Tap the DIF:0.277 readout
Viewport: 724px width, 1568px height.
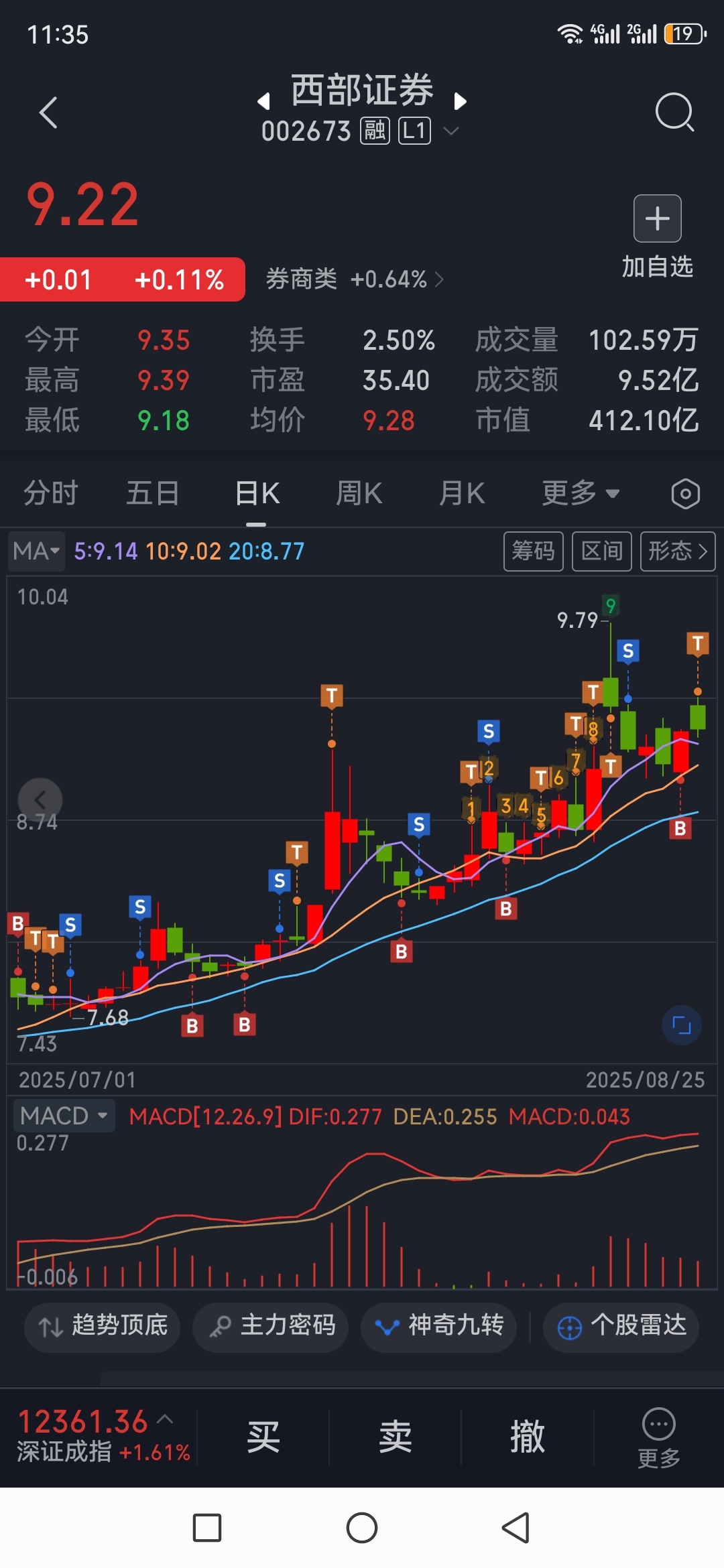point(335,1116)
